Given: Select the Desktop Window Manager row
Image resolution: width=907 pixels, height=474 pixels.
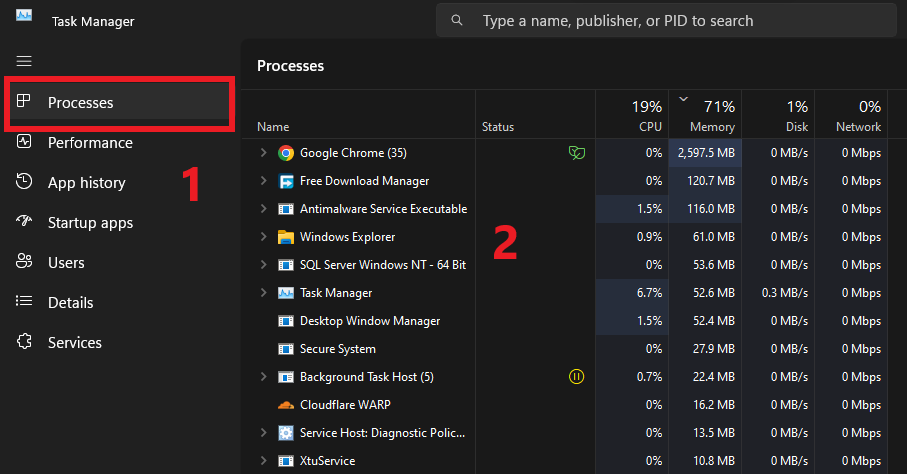Looking at the screenshot, I should [370, 321].
